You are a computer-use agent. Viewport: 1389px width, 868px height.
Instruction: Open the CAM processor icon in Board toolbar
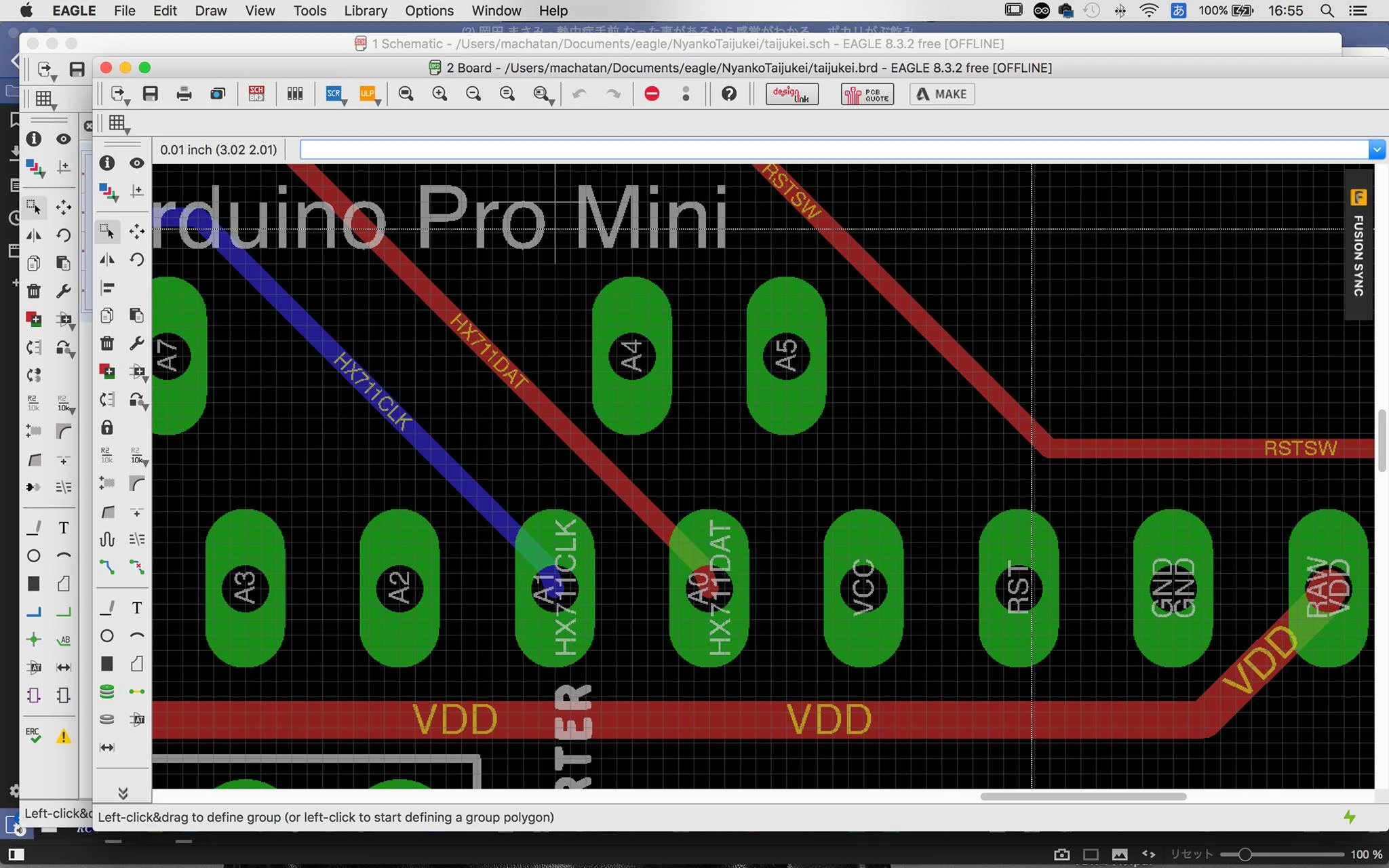tap(218, 94)
